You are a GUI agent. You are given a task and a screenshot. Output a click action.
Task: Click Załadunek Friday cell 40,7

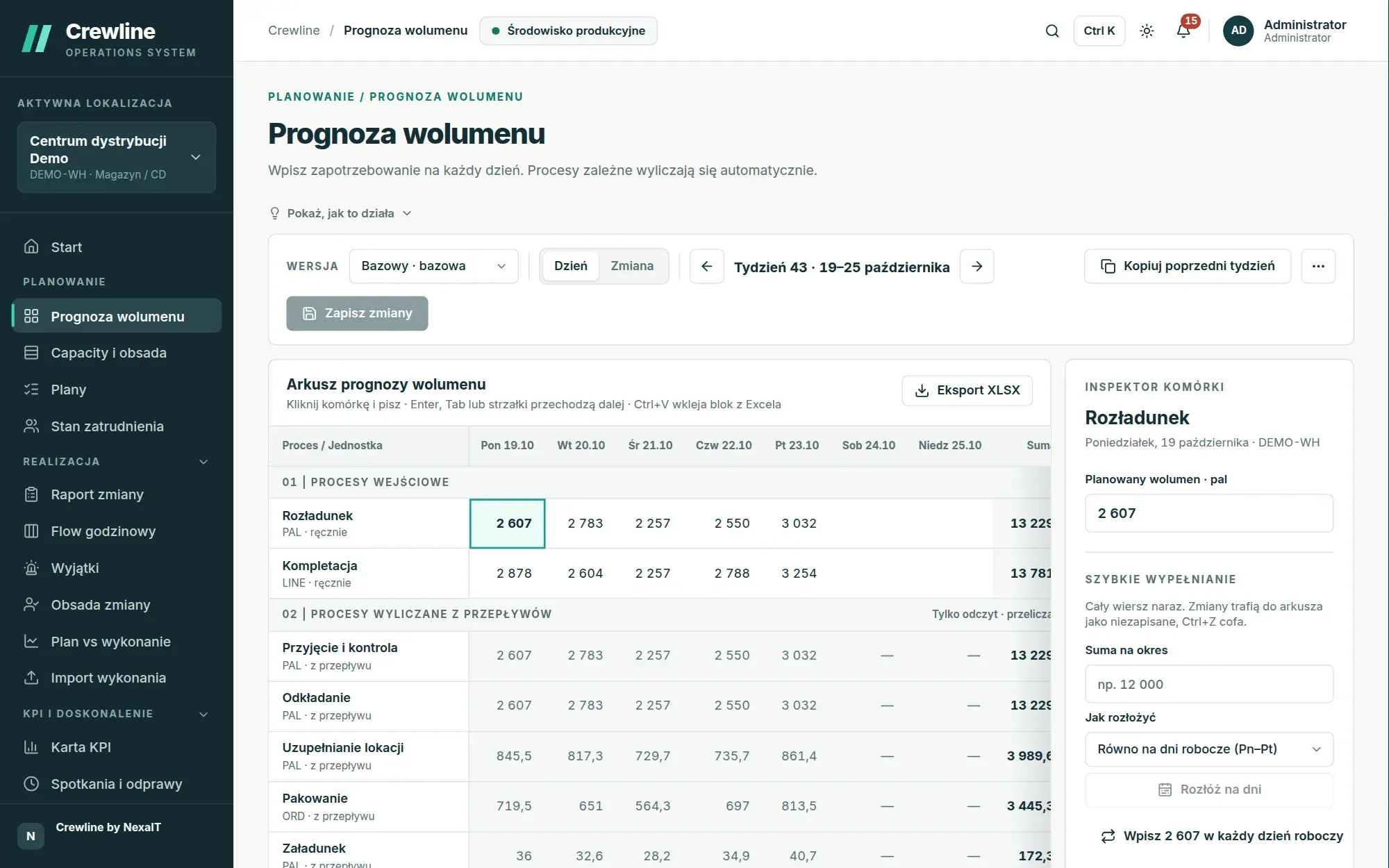pyautogui.click(x=797, y=856)
